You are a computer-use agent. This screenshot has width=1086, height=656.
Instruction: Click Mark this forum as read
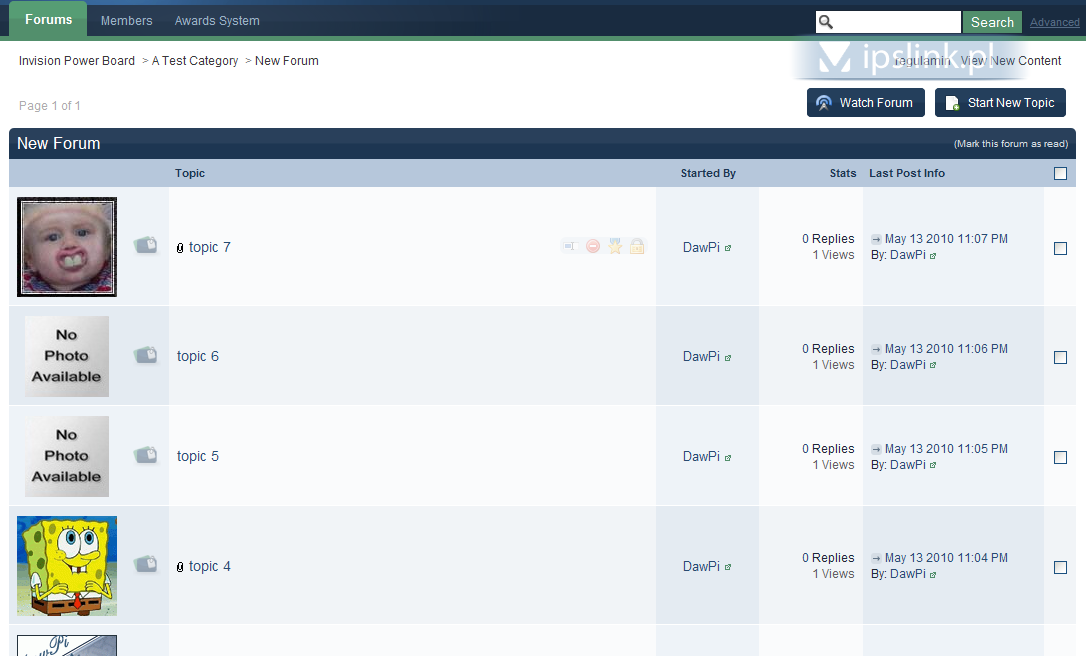1011,144
